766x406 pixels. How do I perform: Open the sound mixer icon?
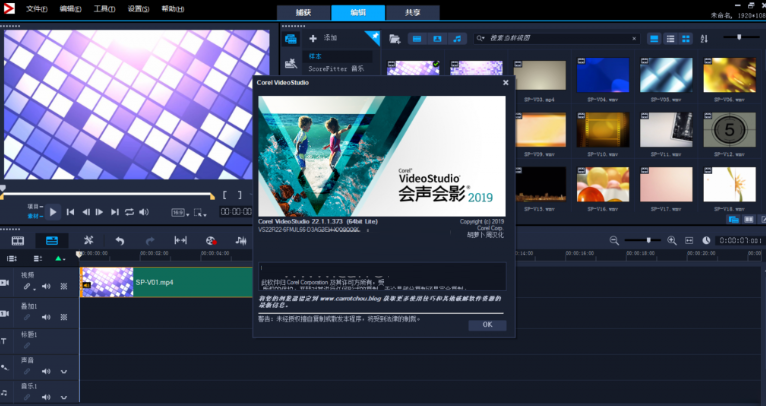241,240
